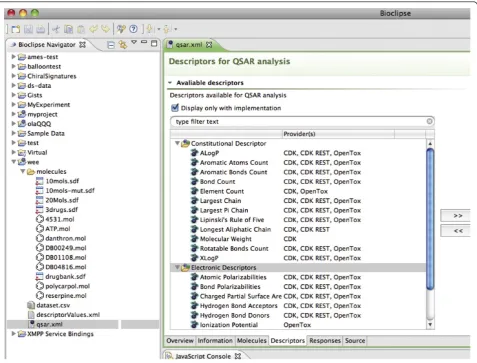Minimize the Bioclipse Navigator panel

click(x=144, y=42)
